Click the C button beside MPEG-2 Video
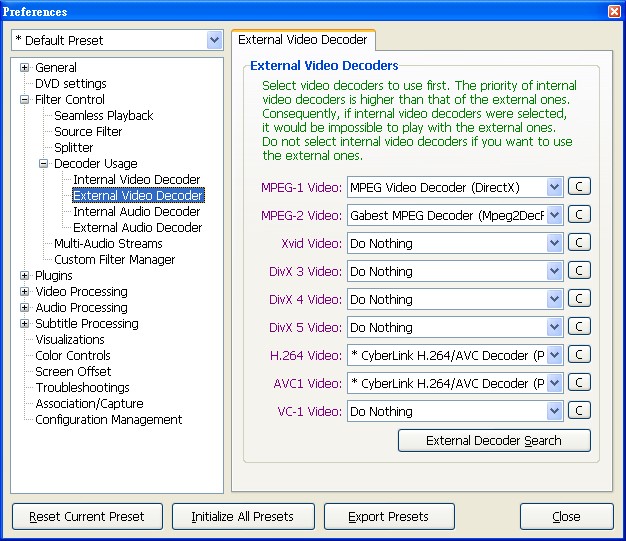 [x=579, y=215]
